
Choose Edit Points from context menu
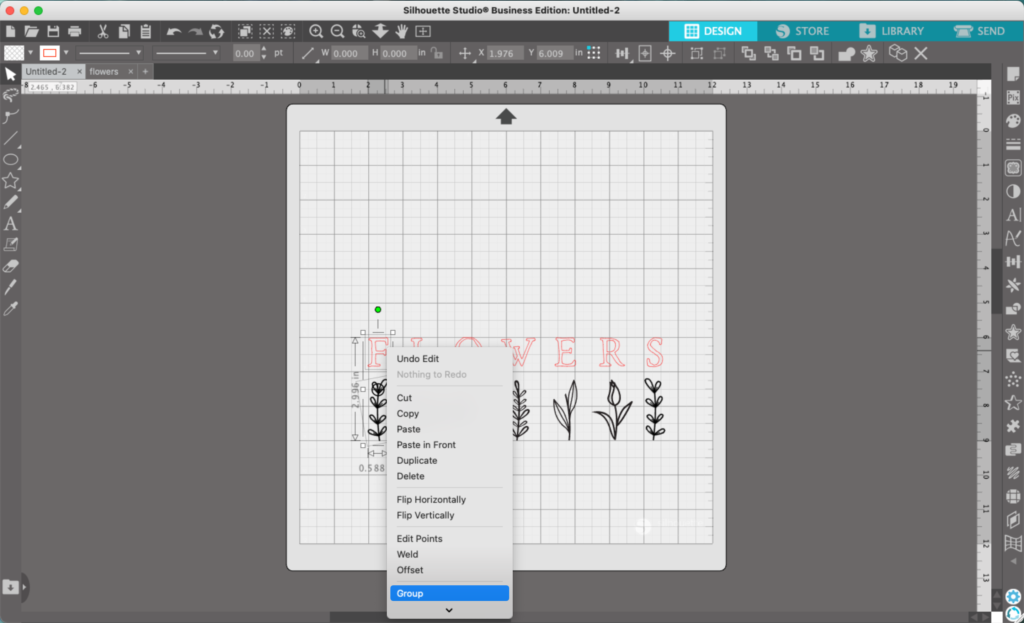tap(449, 539)
